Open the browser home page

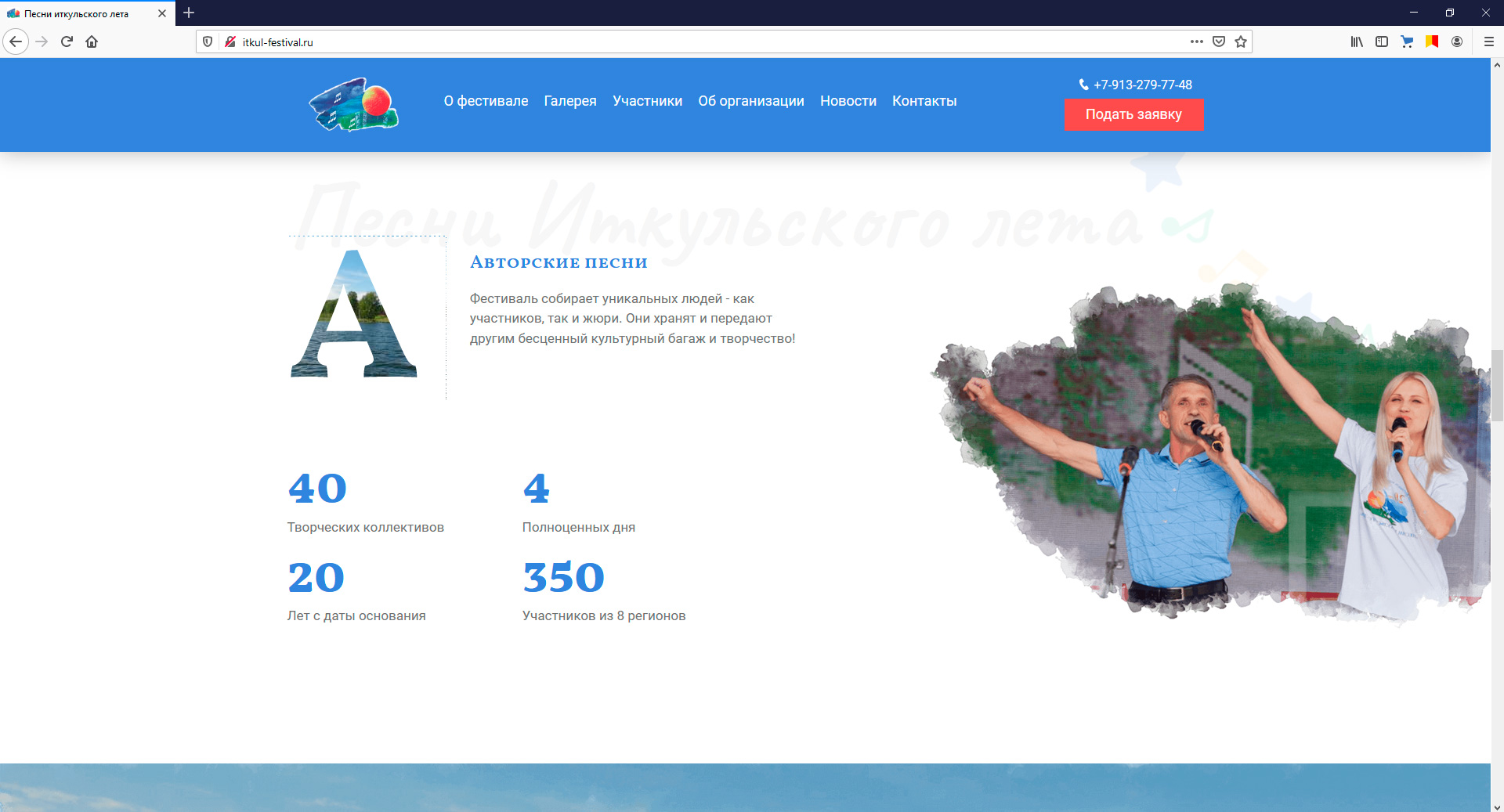pyautogui.click(x=92, y=42)
